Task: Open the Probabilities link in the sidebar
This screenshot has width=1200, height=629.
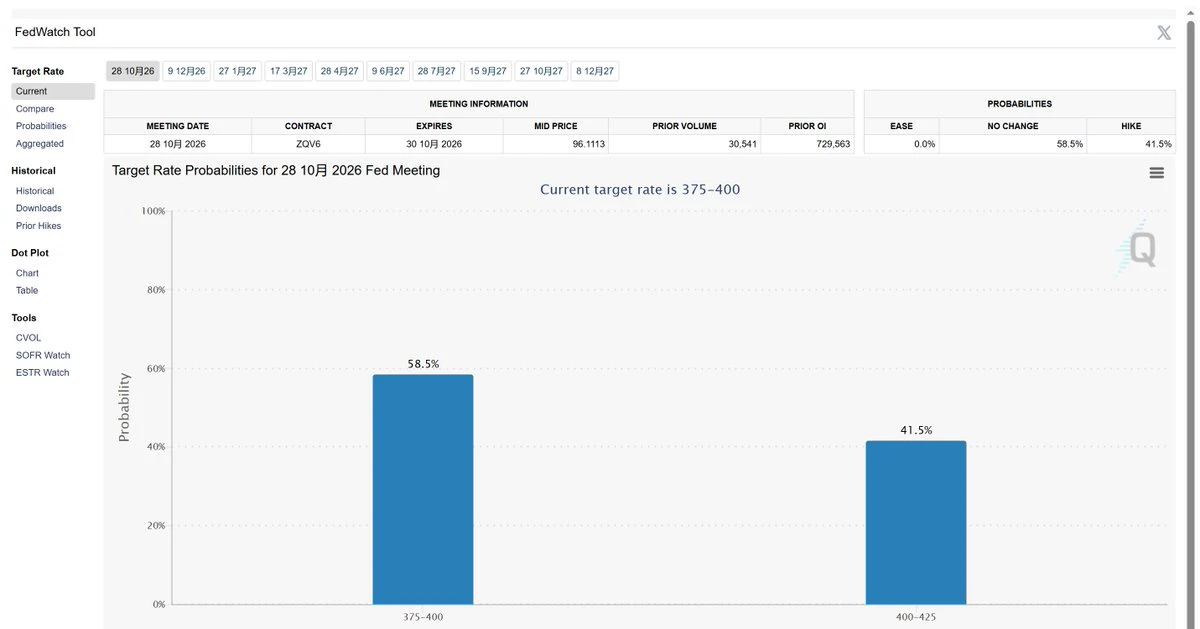Action: (x=41, y=126)
